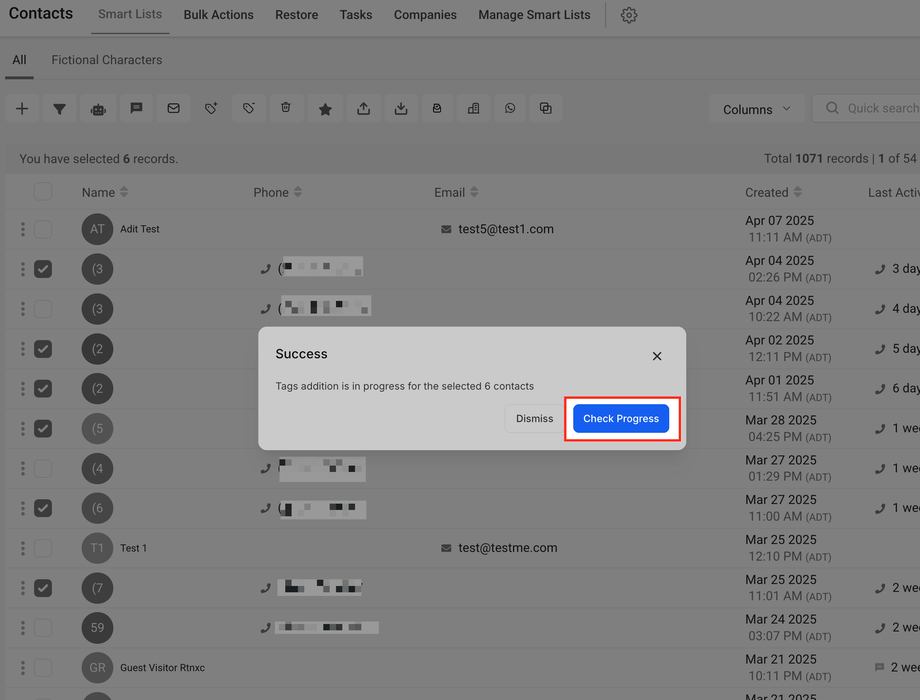This screenshot has height=700, width=920.
Task: Click the send email envelope icon
Action: click(x=173, y=109)
